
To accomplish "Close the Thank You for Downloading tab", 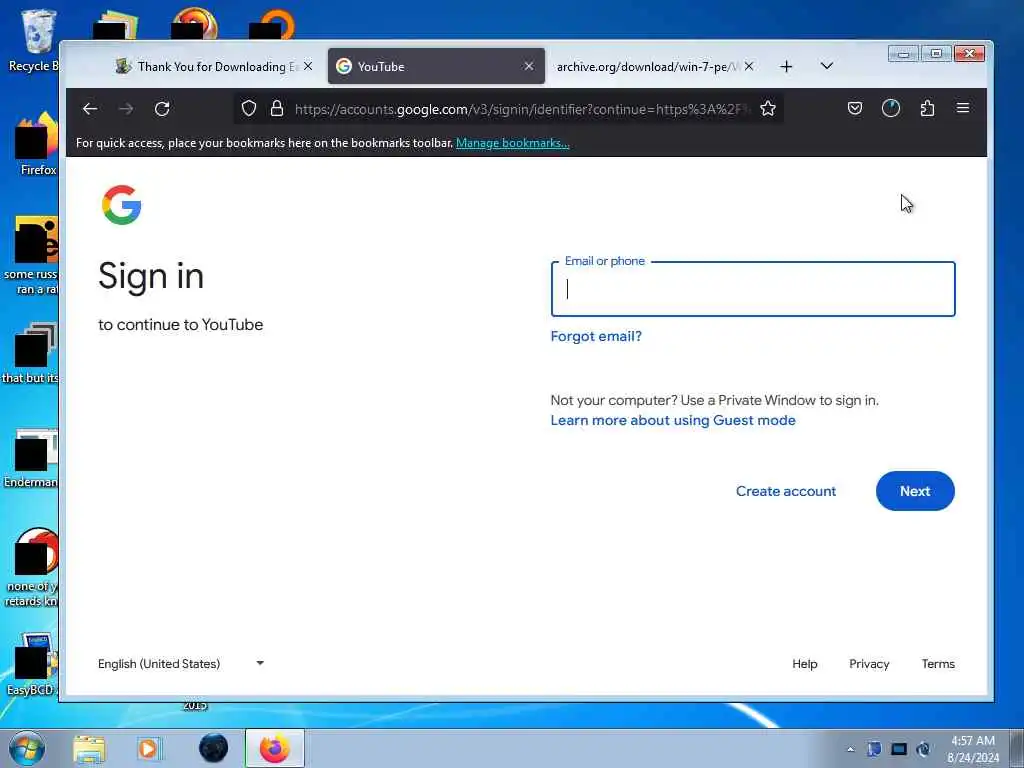I will point(308,66).
